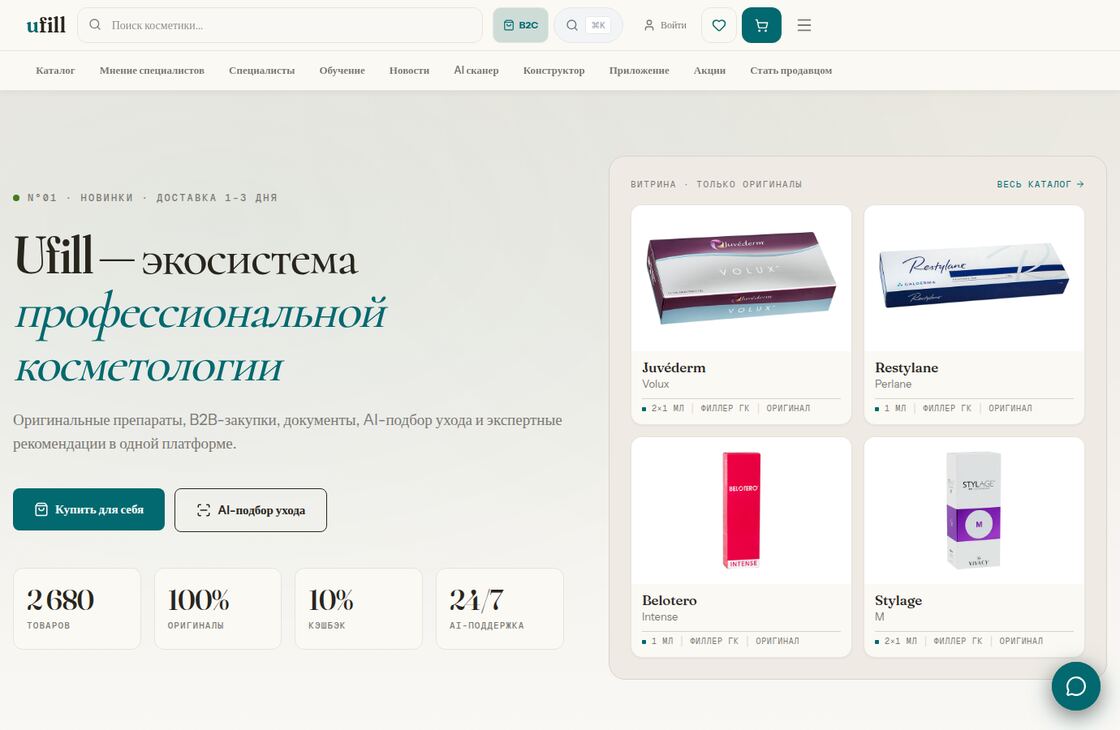The image size is (1120, 730).
Task: Open the Juvéderm Volux product image
Action: tap(741, 279)
